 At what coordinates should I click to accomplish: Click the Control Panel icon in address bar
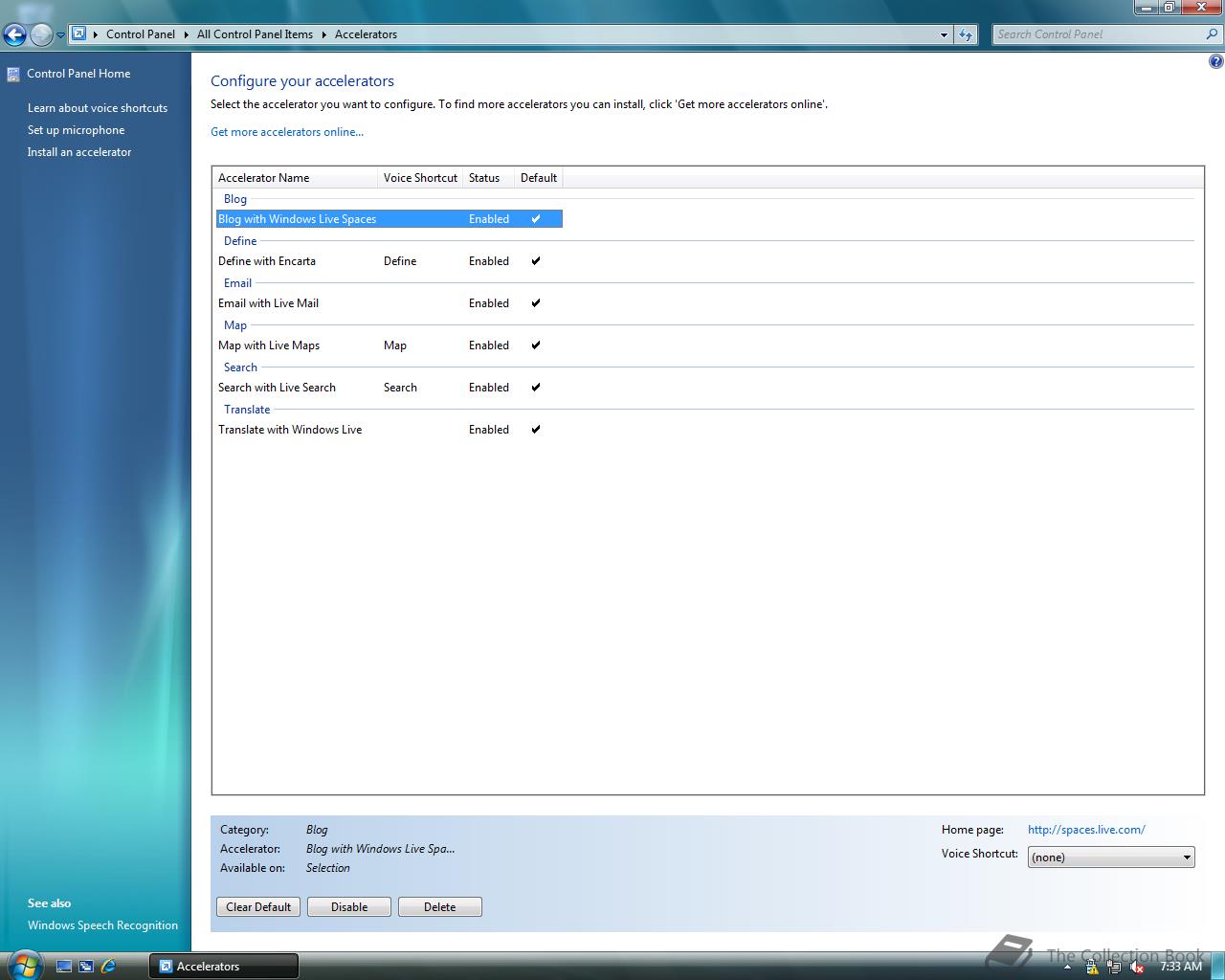pos(79,33)
